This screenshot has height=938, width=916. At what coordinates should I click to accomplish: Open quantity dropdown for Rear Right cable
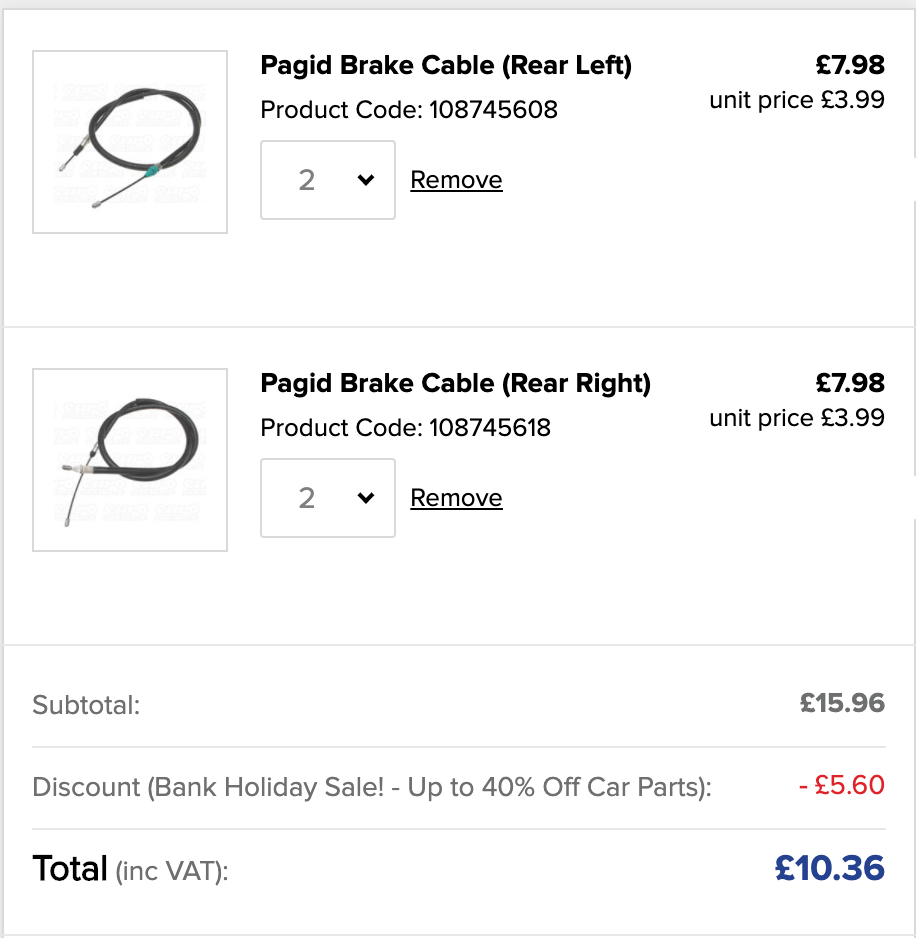point(328,498)
